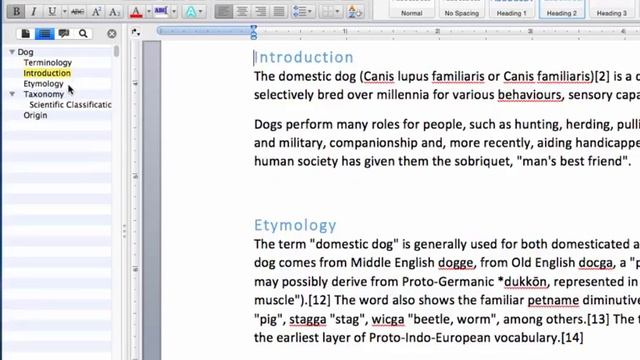Click the word 'petname' in the document
The width and height of the screenshot is (640, 360).
click(553, 300)
